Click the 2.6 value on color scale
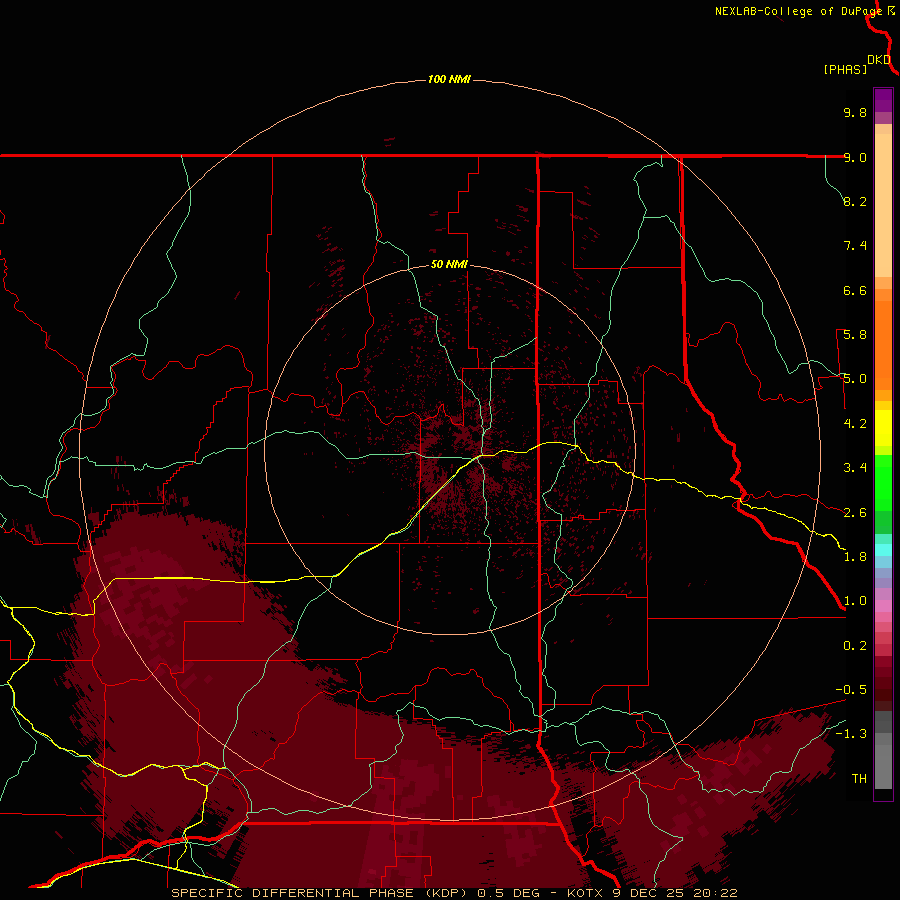This screenshot has height=900, width=900. pyautogui.click(x=855, y=513)
